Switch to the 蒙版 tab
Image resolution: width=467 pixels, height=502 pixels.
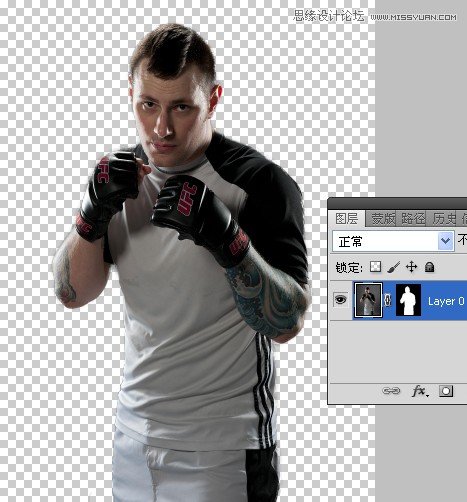click(x=383, y=219)
